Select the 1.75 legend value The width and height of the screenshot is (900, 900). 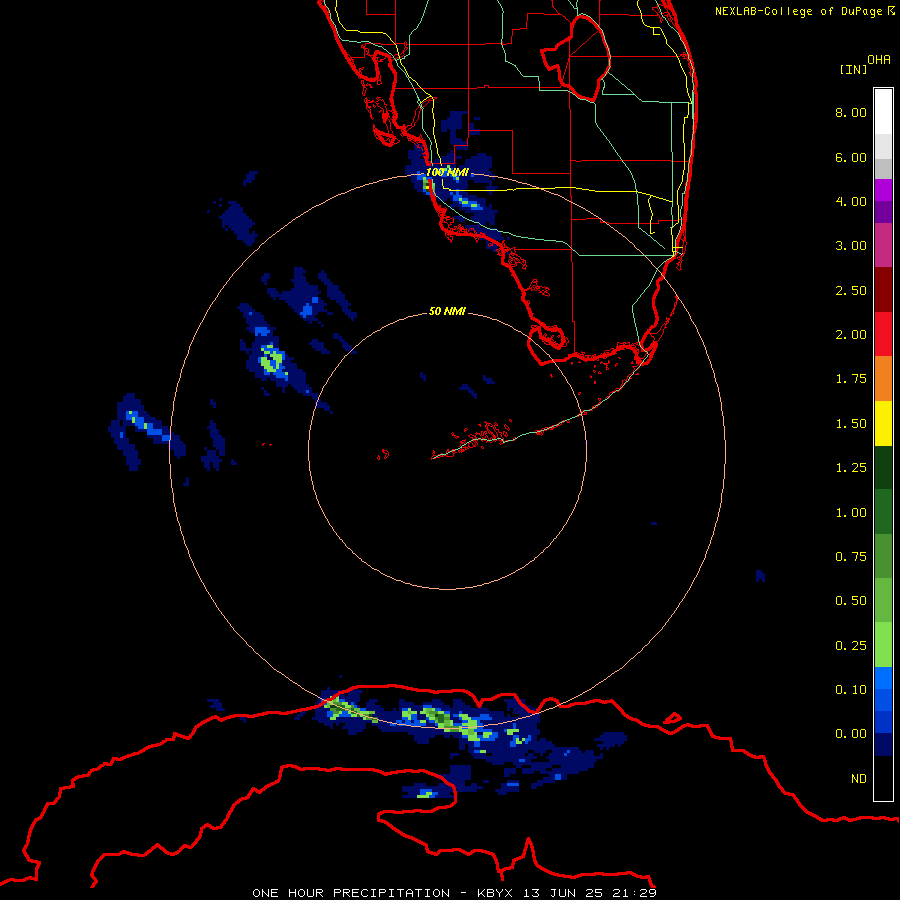point(851,379)
